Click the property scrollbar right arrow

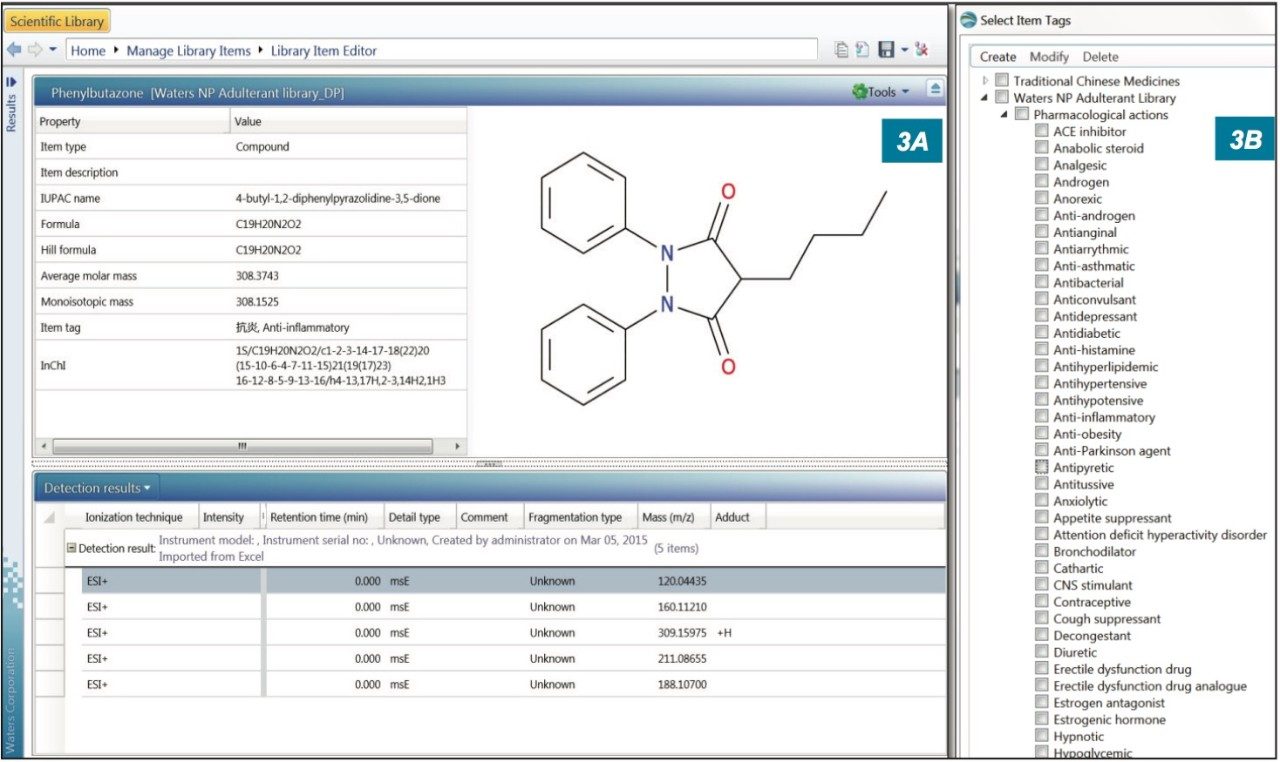tap(458, 446)
